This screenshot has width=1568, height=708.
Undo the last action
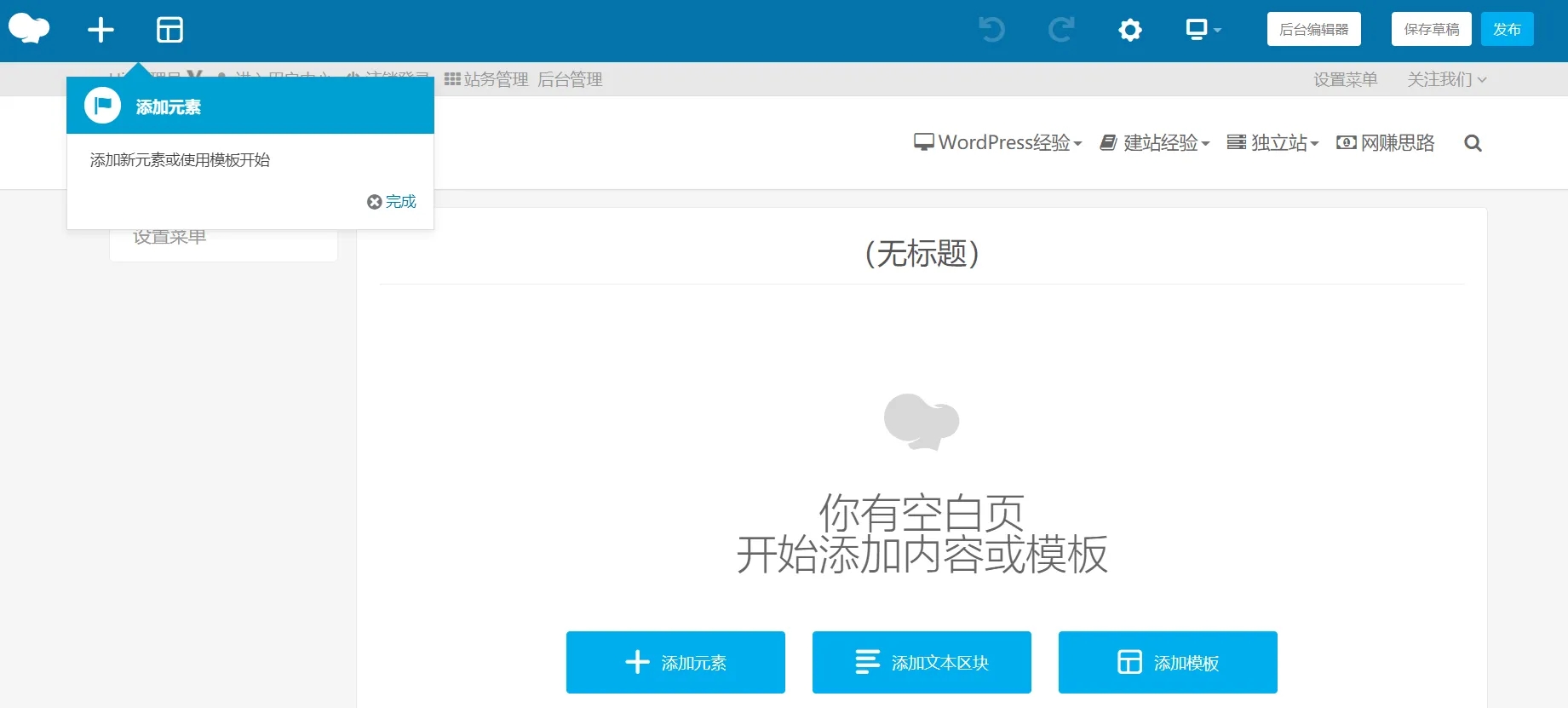(991, 30)
